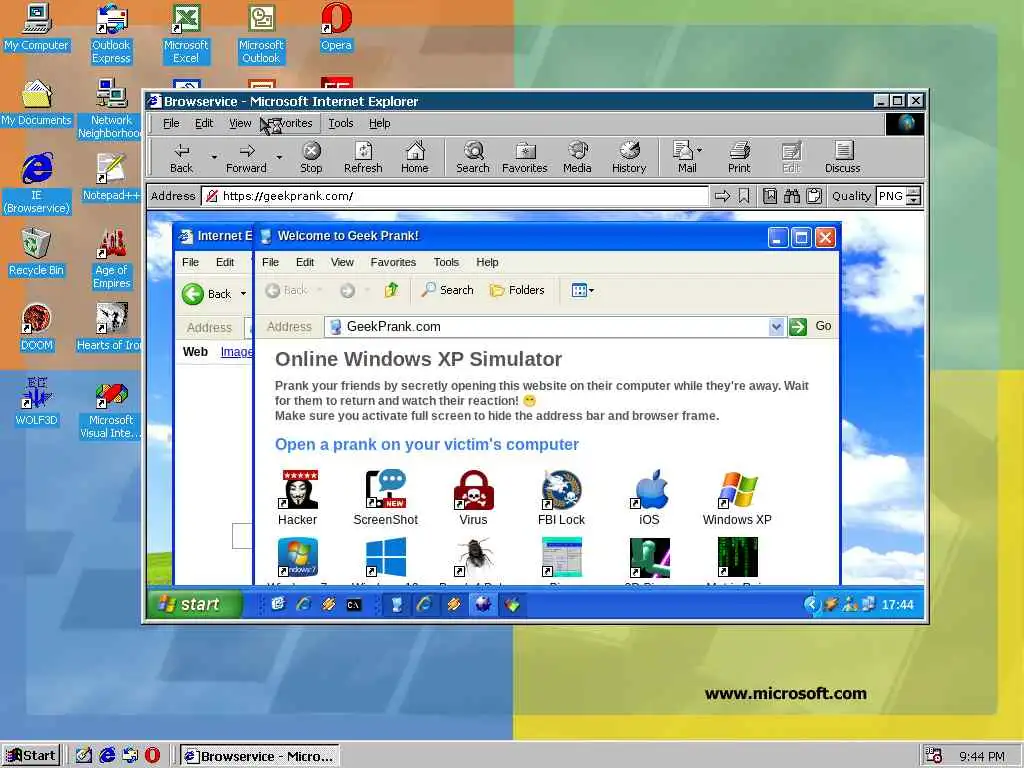The image size is (1024, 768).
Task: Open the Views dropdown in Geek Prank toolbar
Action: pyautogui.click(x=583, y=290)
